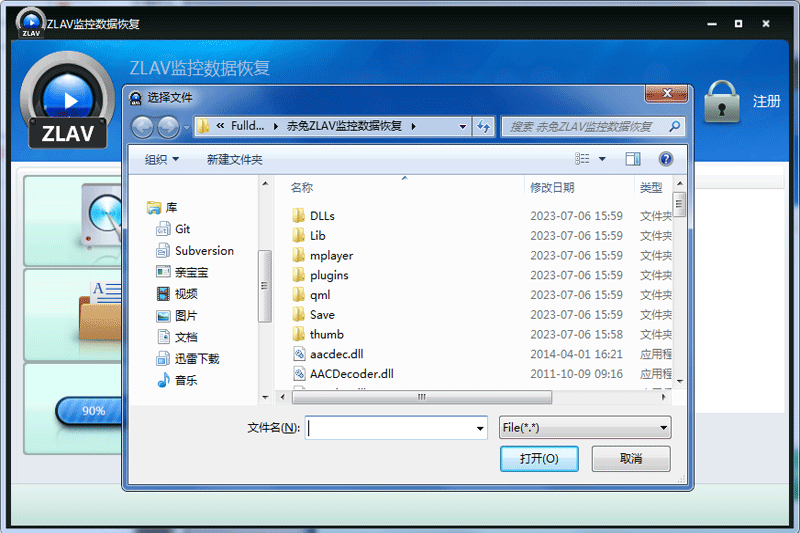Open the filename history dropdown arrow
This screenshot has width=800, height=533.
tap(480, 428)
